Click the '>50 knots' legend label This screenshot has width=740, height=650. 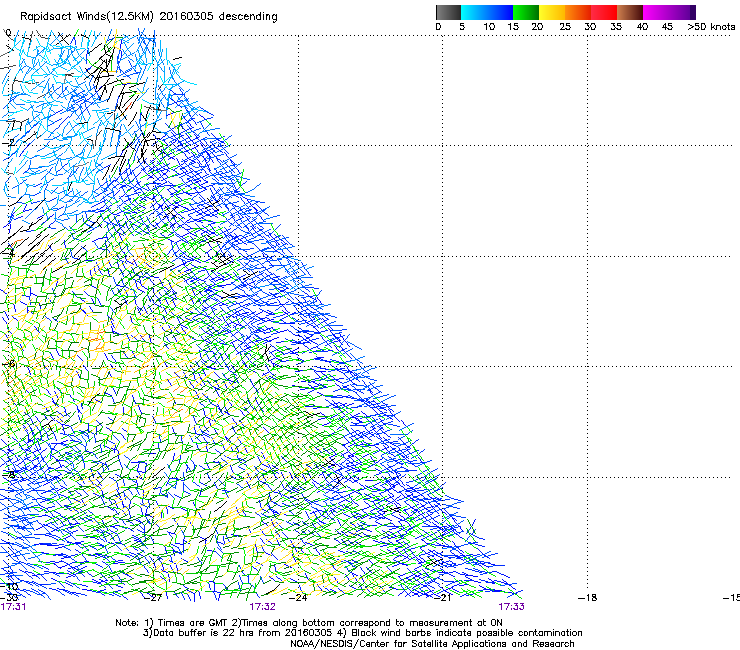(711, 27)
